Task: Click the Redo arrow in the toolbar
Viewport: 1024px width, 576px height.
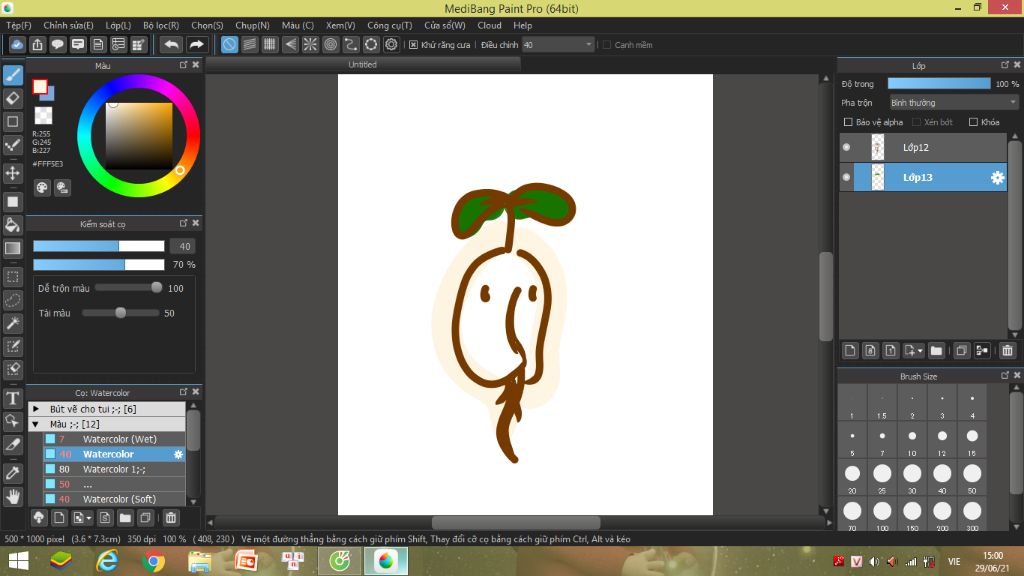Action: 196,44
